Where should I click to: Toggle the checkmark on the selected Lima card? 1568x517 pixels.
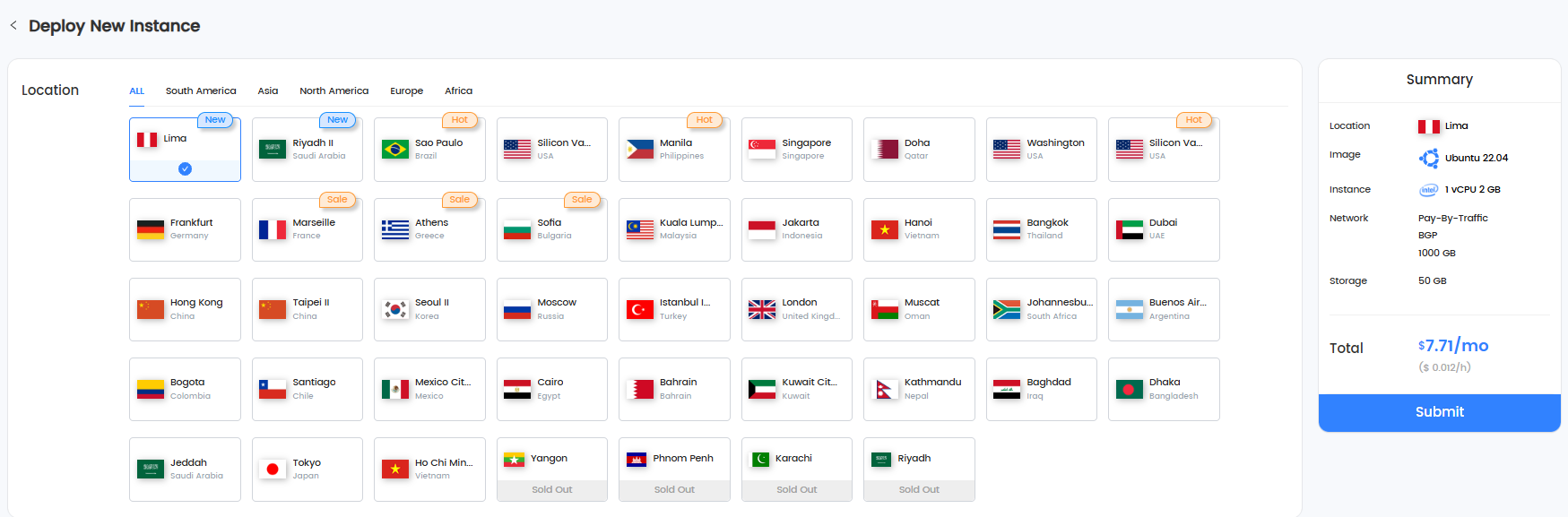(x=185, y=168)
